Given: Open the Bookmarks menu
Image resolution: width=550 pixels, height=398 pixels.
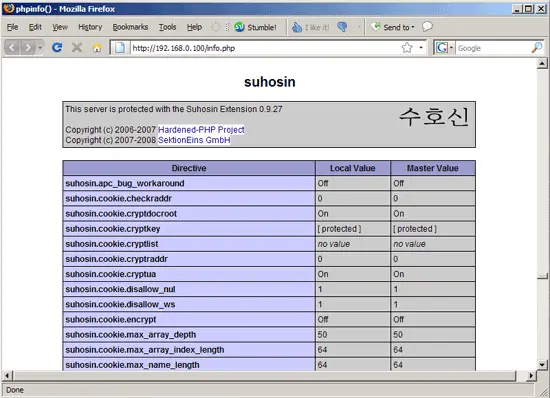Looking at the screenshot, I should pyautogui.click(x=130, y=27).
